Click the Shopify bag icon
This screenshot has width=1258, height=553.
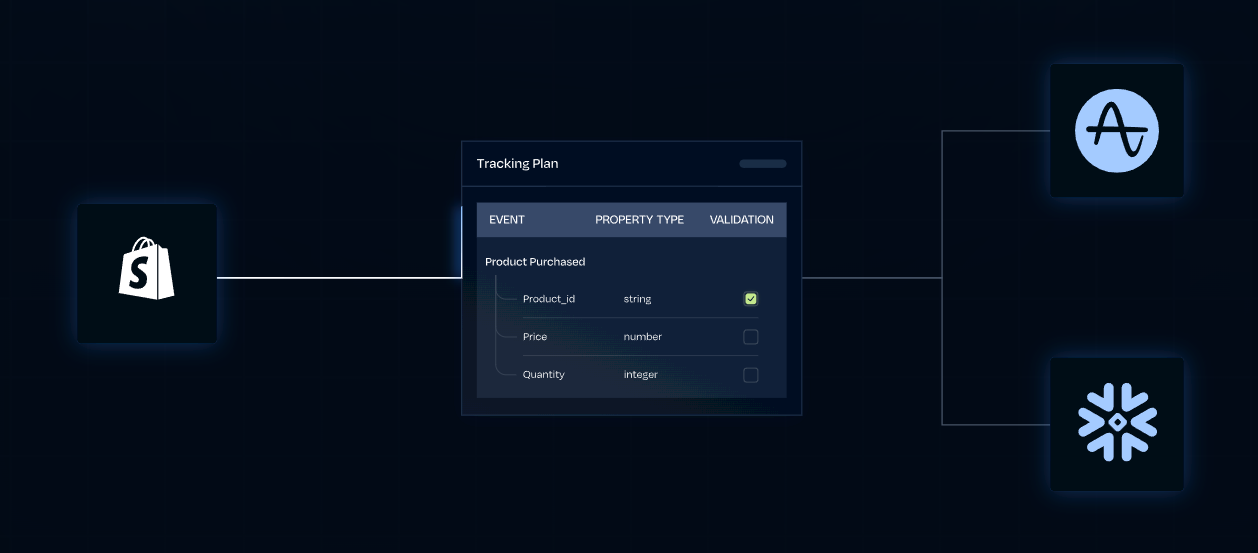point(147,268)
